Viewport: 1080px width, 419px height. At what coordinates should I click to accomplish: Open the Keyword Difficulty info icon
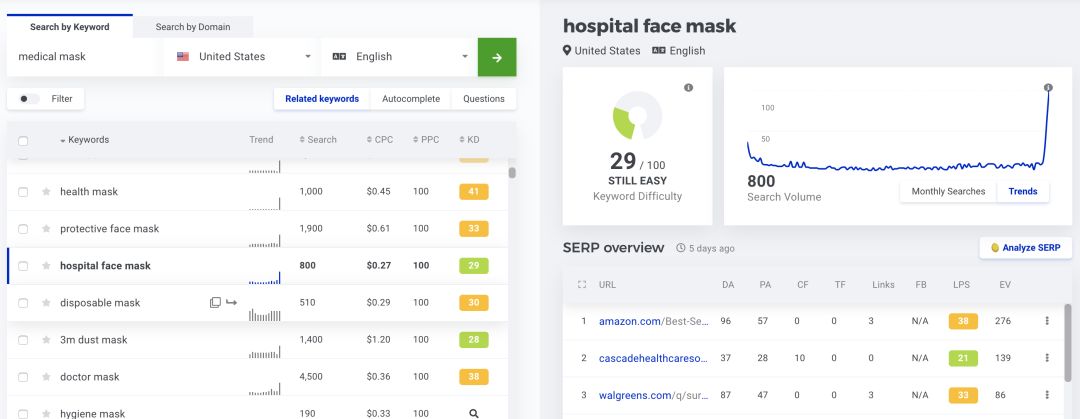(x=688, y=88)
